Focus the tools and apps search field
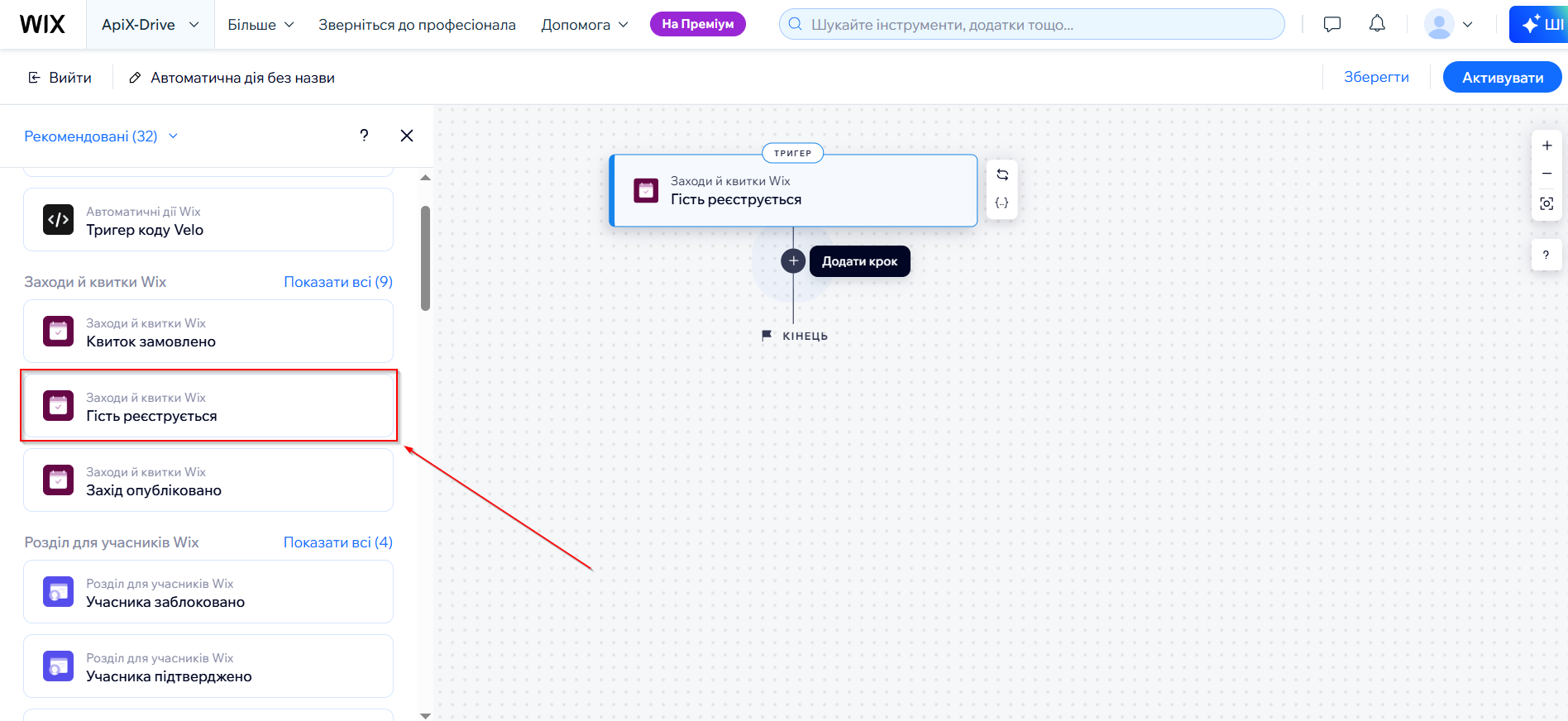 1031,24
